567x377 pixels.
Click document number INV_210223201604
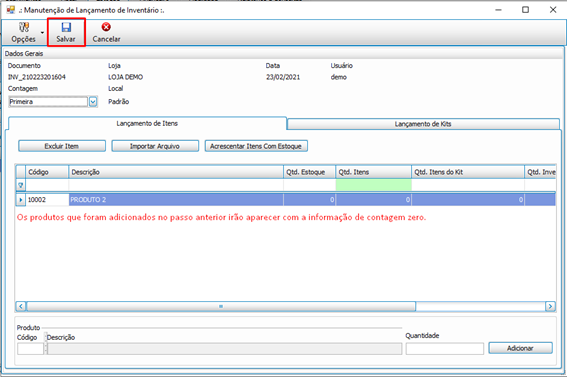pyautogui.click(x=37, y=77)
